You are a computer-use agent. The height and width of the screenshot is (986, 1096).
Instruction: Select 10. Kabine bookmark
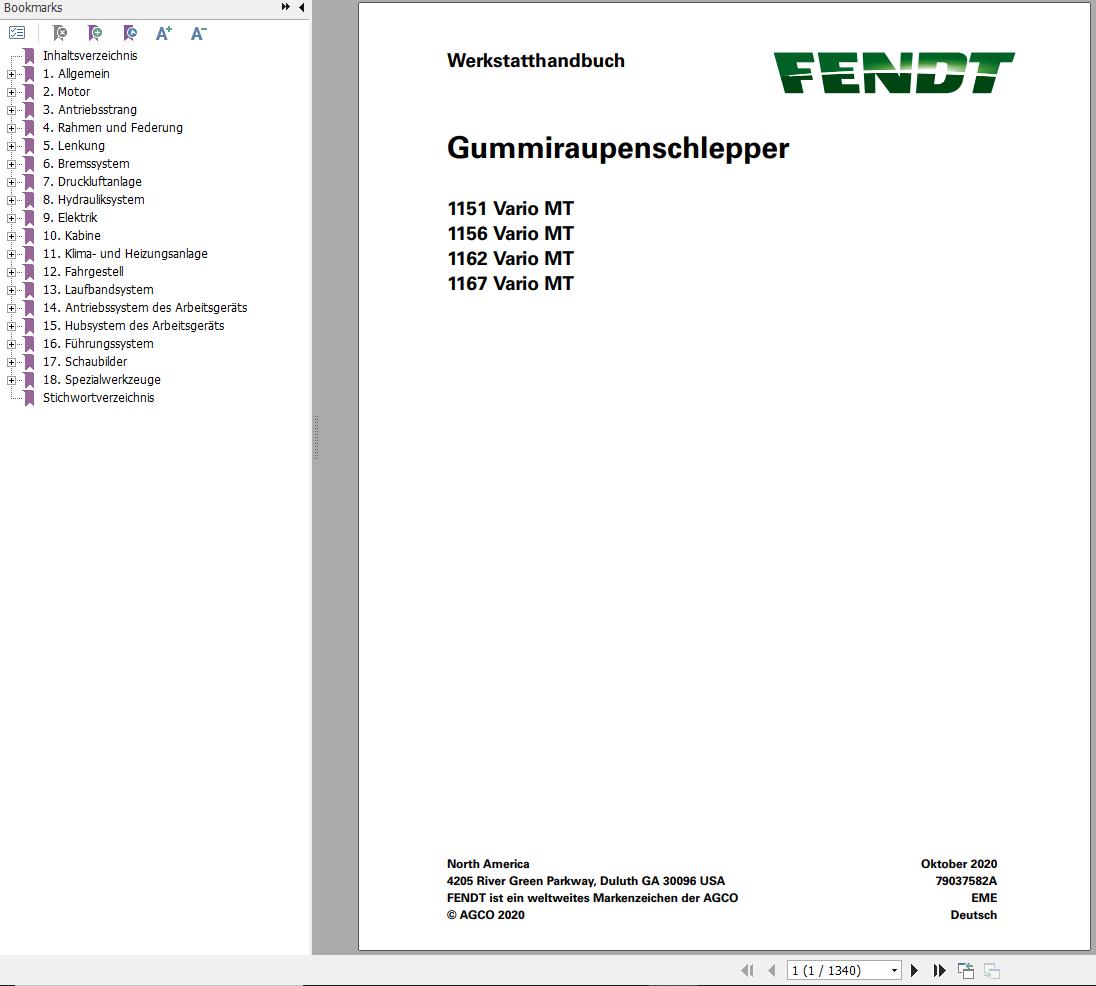71,235
